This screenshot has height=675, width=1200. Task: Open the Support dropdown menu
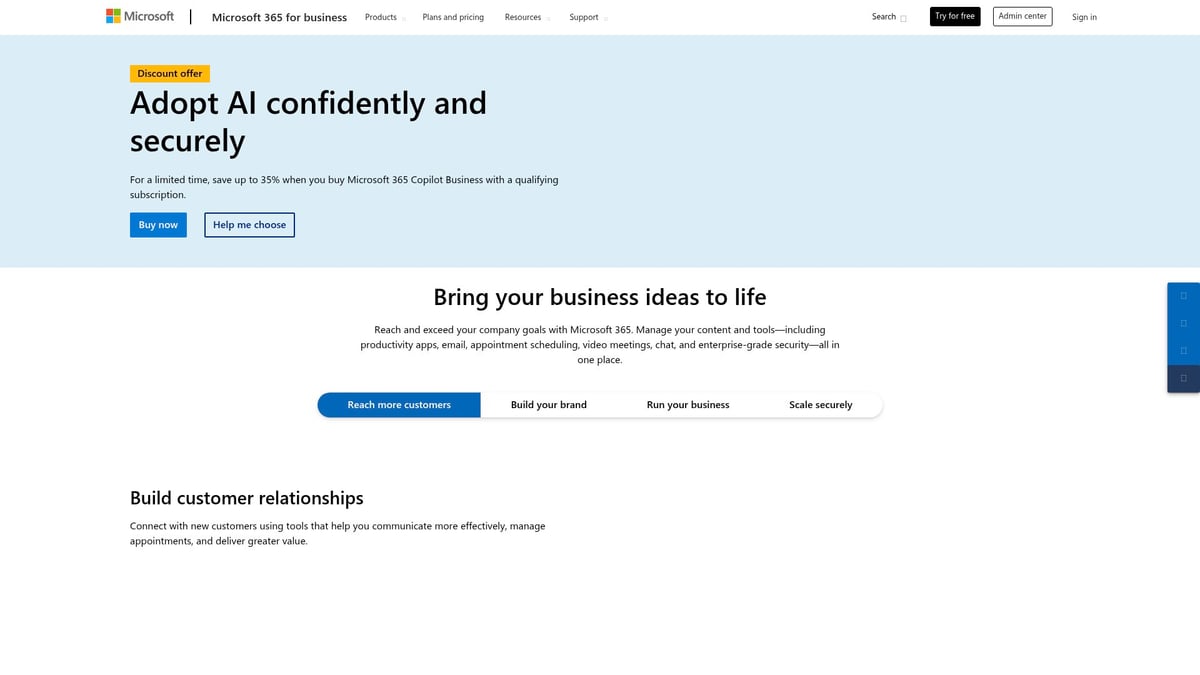(587, 17)
